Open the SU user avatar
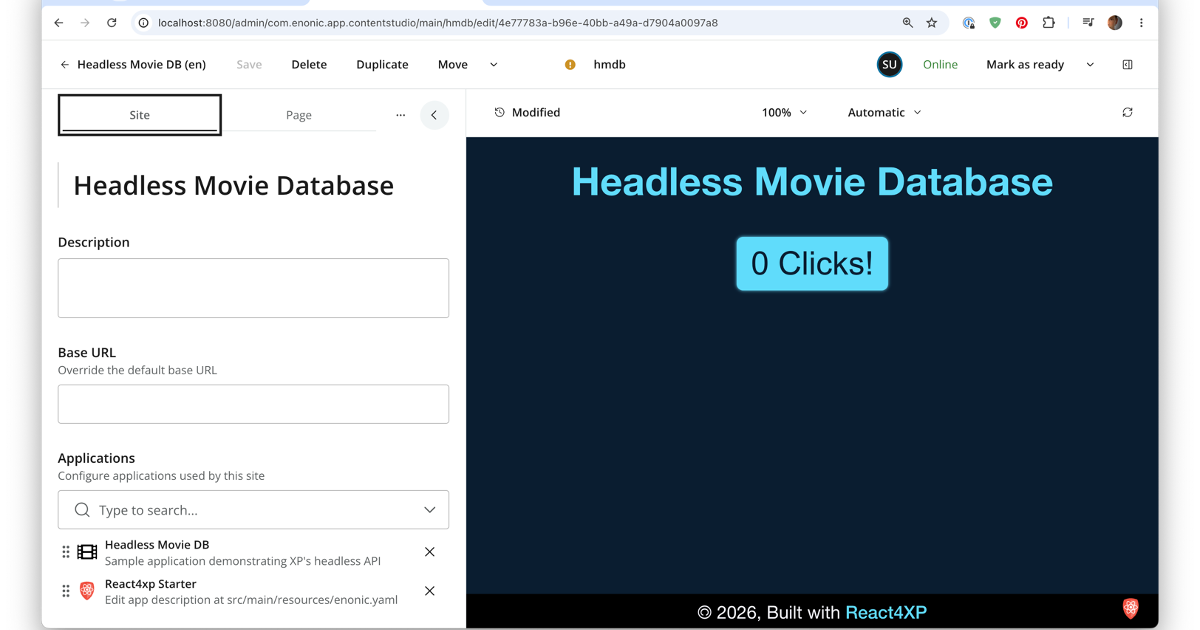 click(x=889, y=65)
